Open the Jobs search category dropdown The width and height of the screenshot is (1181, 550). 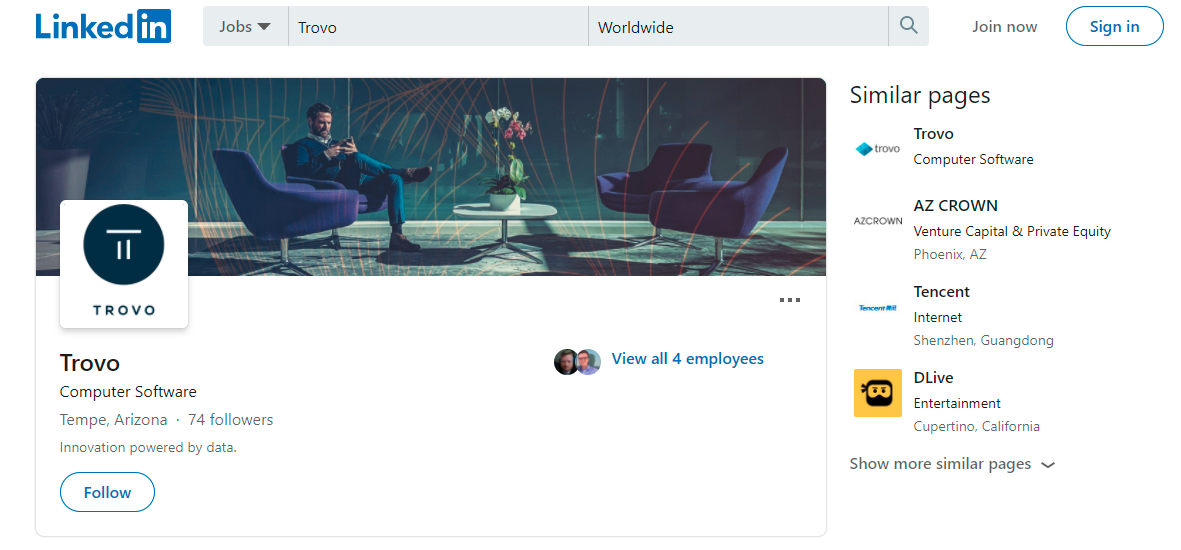pyautogui.click(x=245, y=26)
